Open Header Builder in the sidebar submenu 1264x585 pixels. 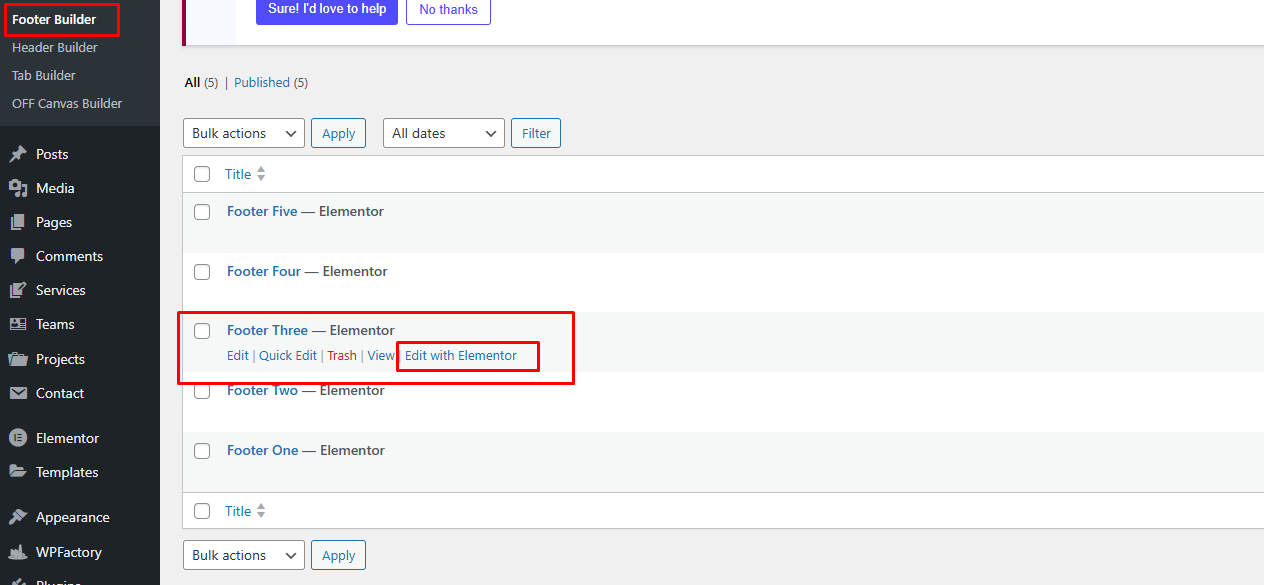[54, 48]
